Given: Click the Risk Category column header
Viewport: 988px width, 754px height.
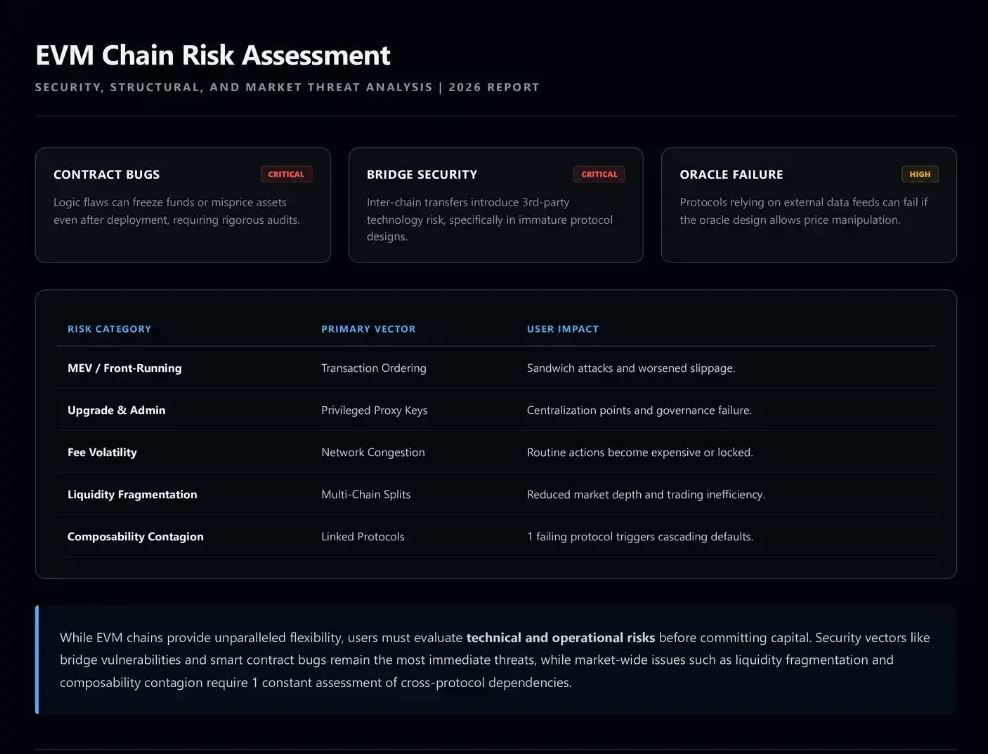Looking at the screenshot, I should (110, 329).
